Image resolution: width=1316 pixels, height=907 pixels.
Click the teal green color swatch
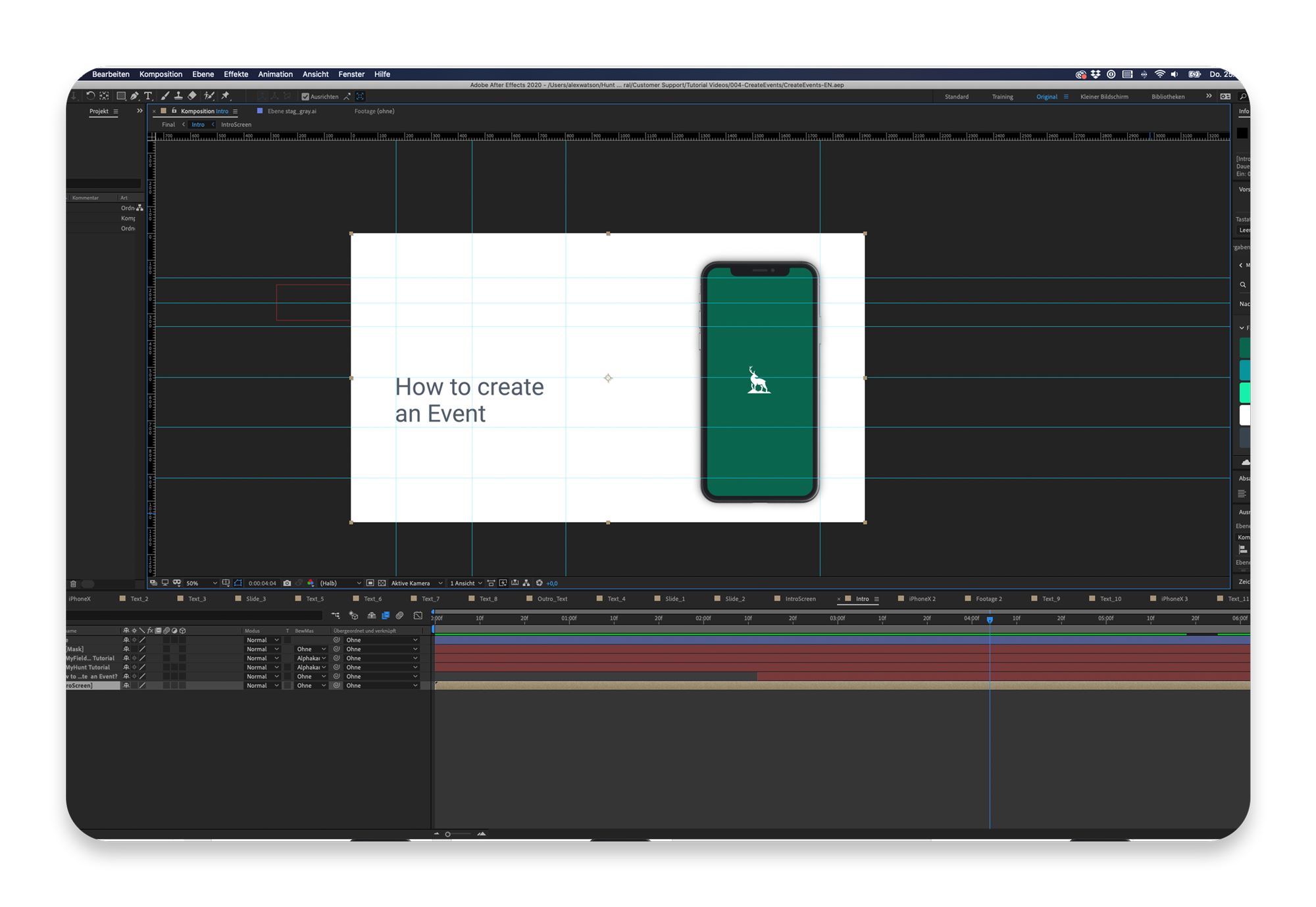1244,370
